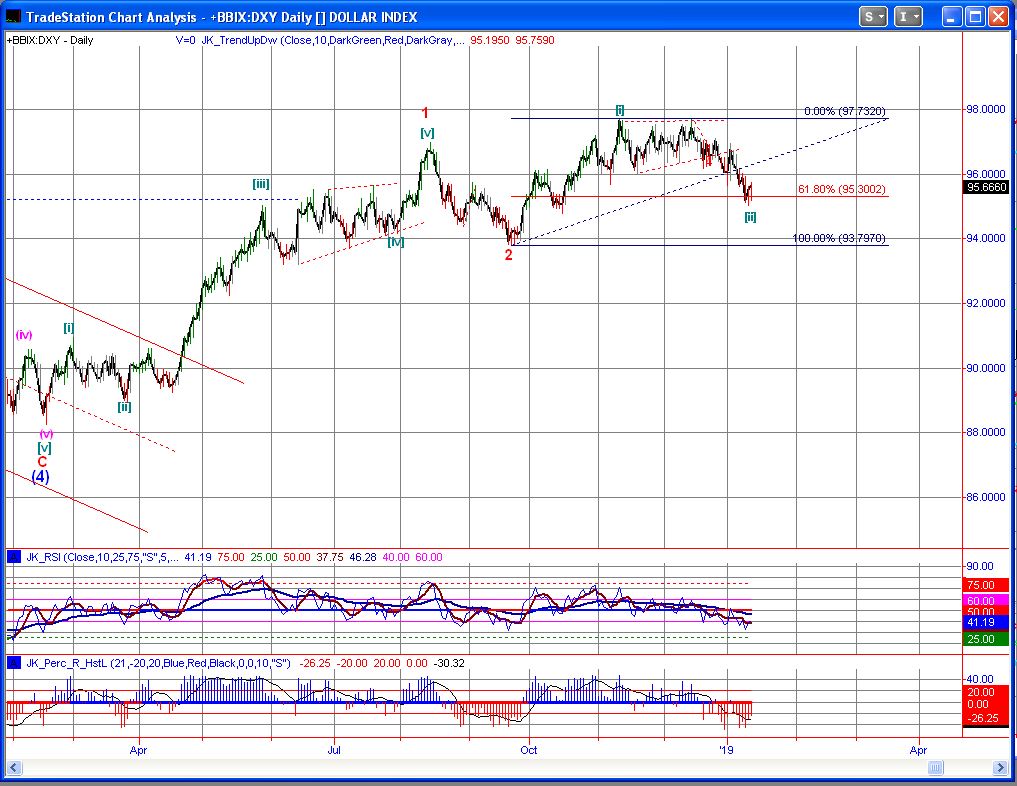
Task: Open the S dropdown in the title bar
Action: [x=873, y=17]
